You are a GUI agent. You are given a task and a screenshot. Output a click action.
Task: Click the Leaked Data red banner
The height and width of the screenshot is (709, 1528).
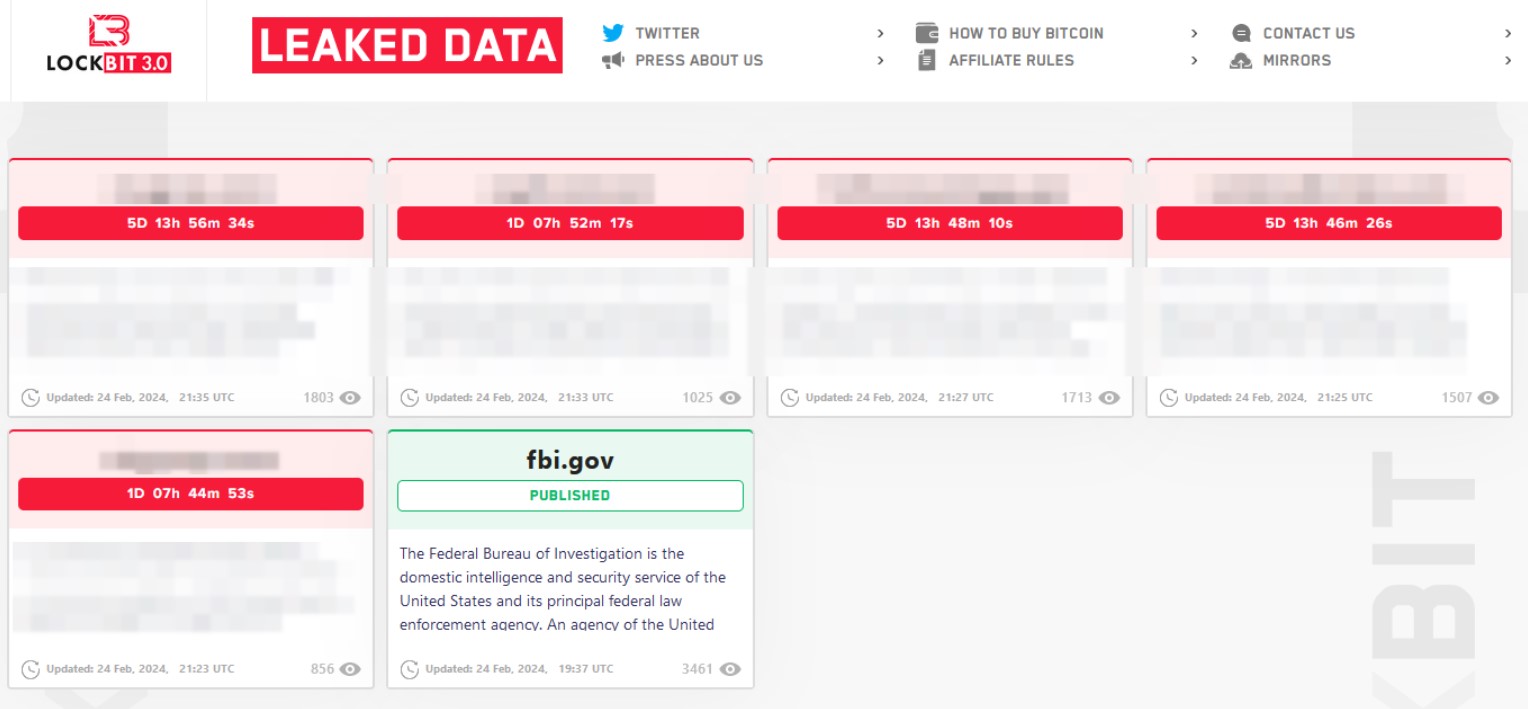(407, 46)
